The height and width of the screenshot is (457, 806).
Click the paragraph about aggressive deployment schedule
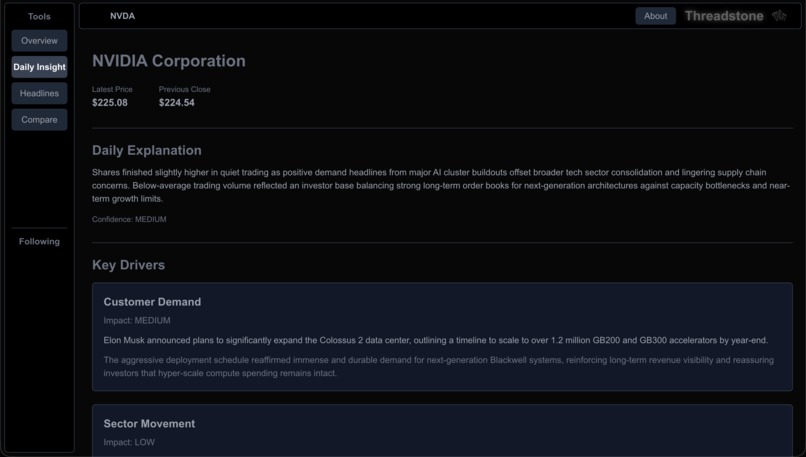point(438,367)
